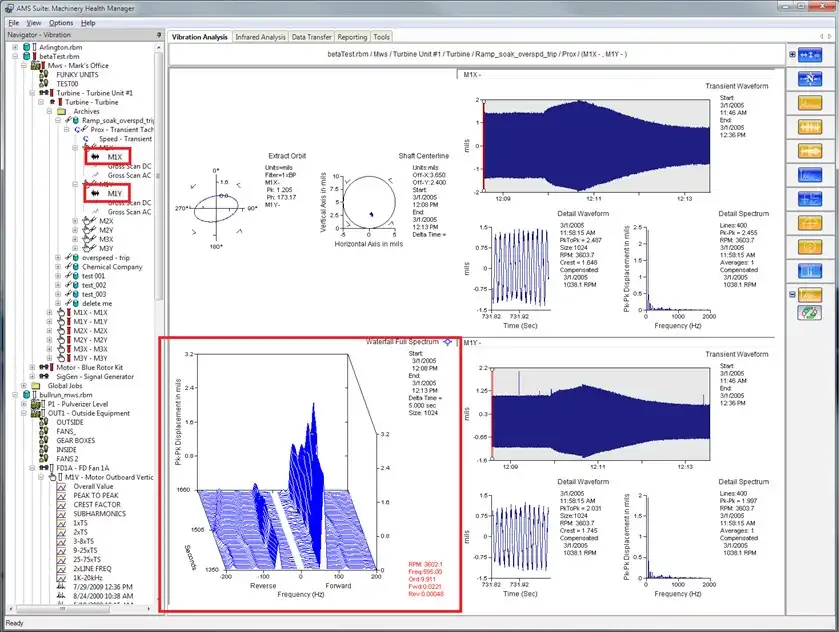The image size is (839, 632).
Task: Click the Waterfall Full Spectrum cursor icon
Action: click(x=447, y=341)
